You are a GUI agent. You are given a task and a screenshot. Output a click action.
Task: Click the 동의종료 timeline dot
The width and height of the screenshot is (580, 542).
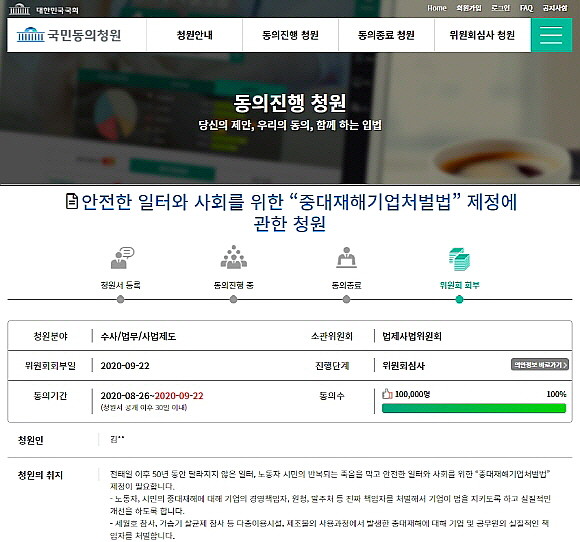click(x=346, y=299)
